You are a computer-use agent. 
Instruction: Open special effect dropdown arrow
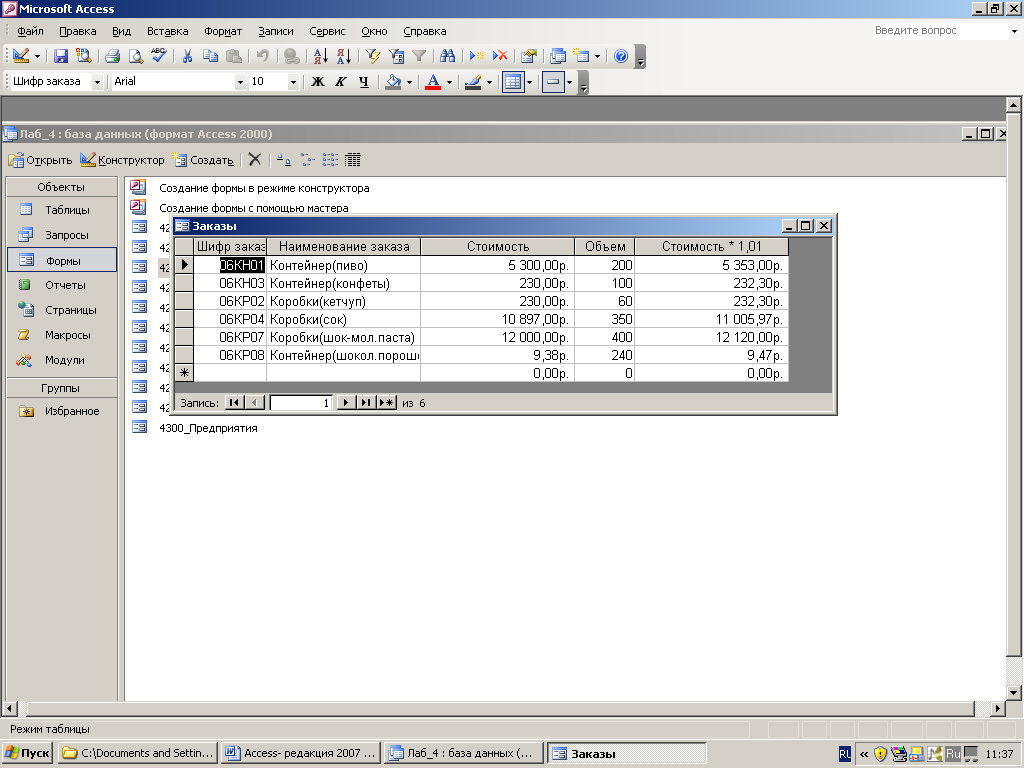pyautogui.click(x=569, y=82)
